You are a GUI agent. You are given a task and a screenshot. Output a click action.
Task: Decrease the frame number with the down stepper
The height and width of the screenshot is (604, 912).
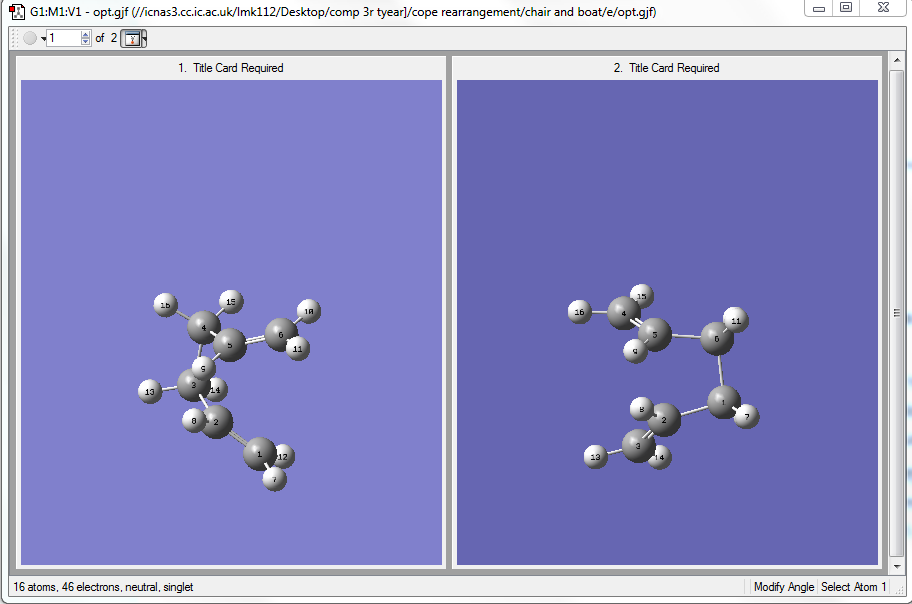[x=86, y=42]
